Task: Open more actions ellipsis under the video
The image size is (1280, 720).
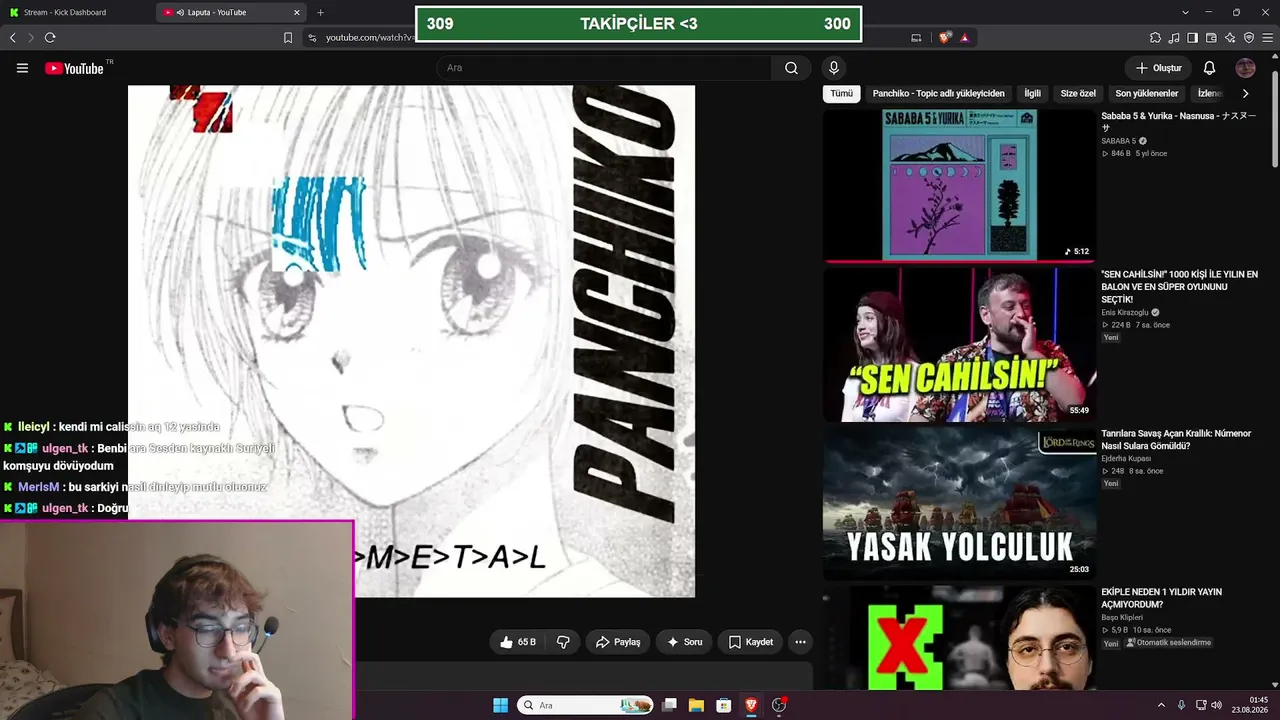Action: point(800,642)
